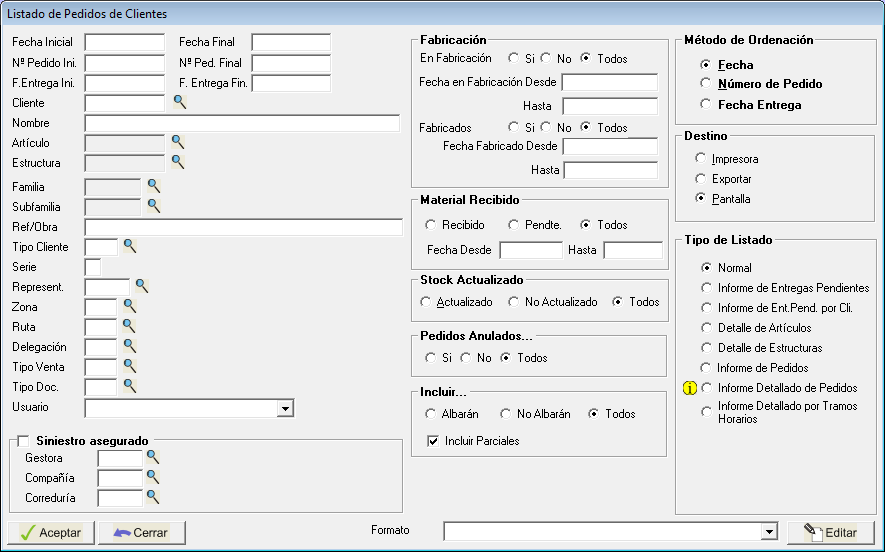
Task: Focus the Ref/Obra text field
Action: 243,227
